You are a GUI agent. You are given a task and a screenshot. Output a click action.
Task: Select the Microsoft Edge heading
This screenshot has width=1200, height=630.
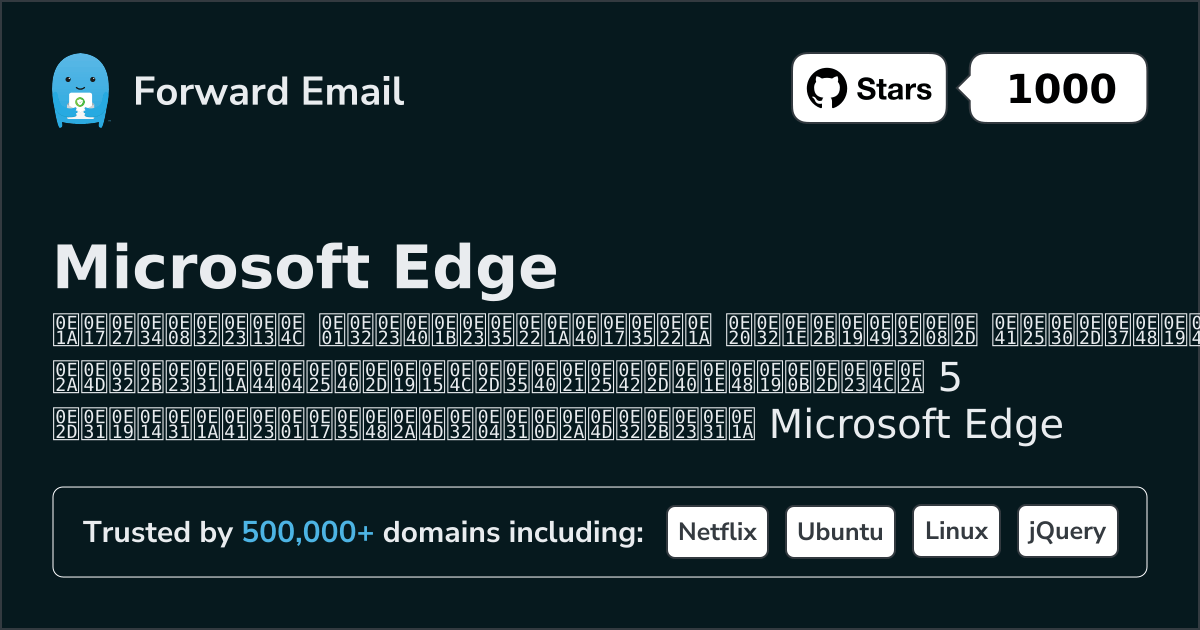[x=305, y=267]
